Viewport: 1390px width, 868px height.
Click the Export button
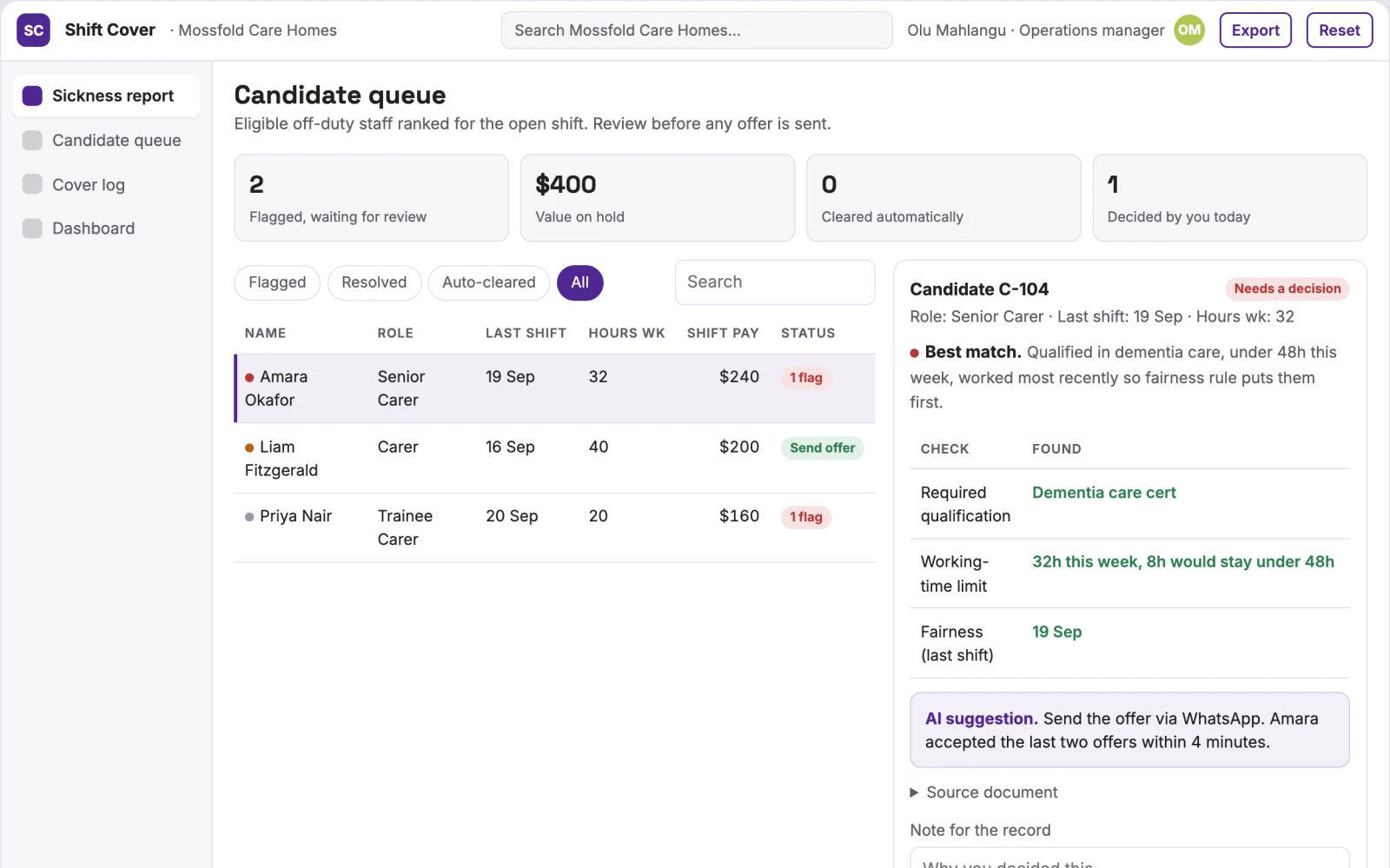pos(1255,30)
